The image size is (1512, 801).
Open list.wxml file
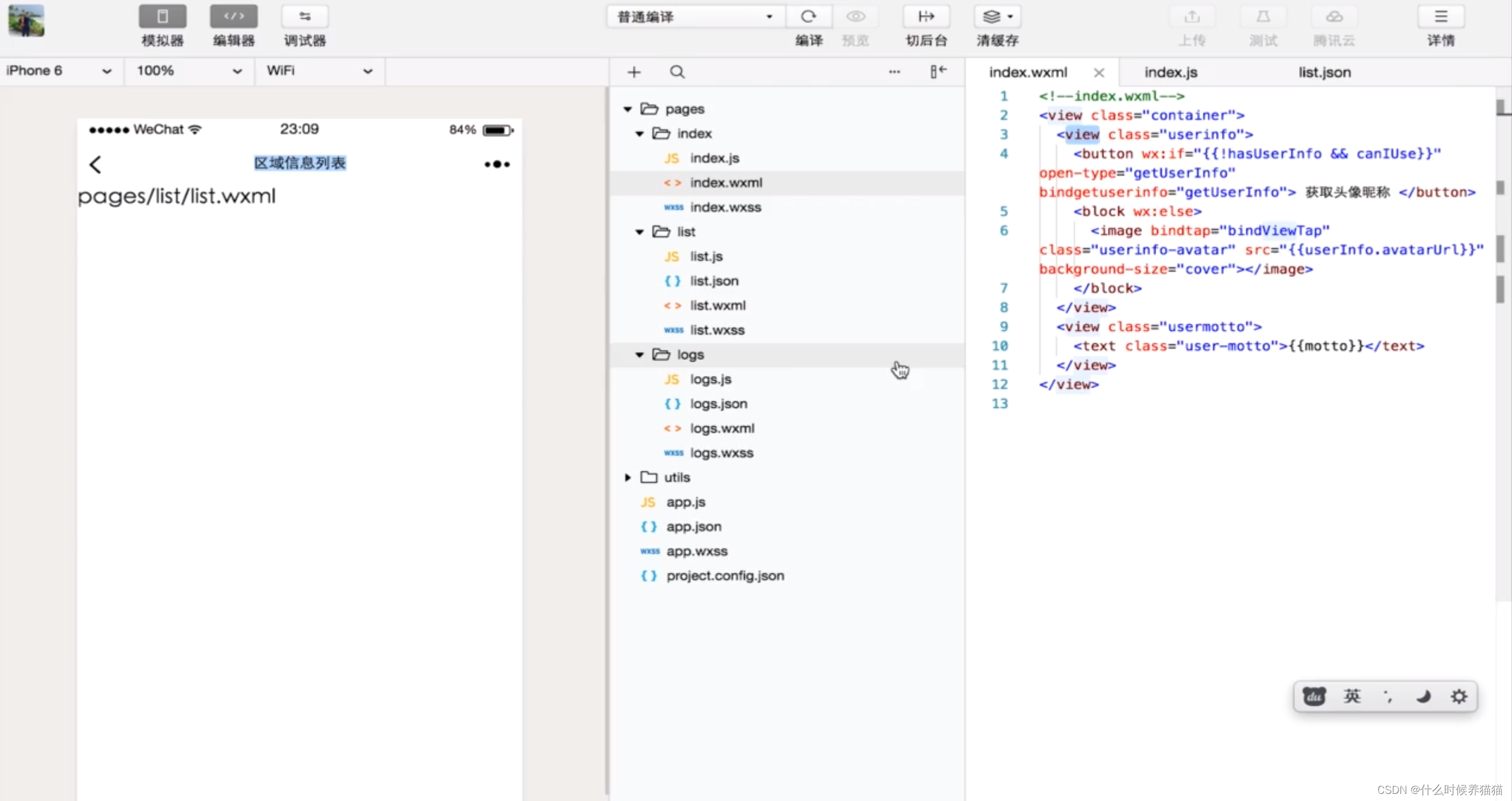coord(787,305)
